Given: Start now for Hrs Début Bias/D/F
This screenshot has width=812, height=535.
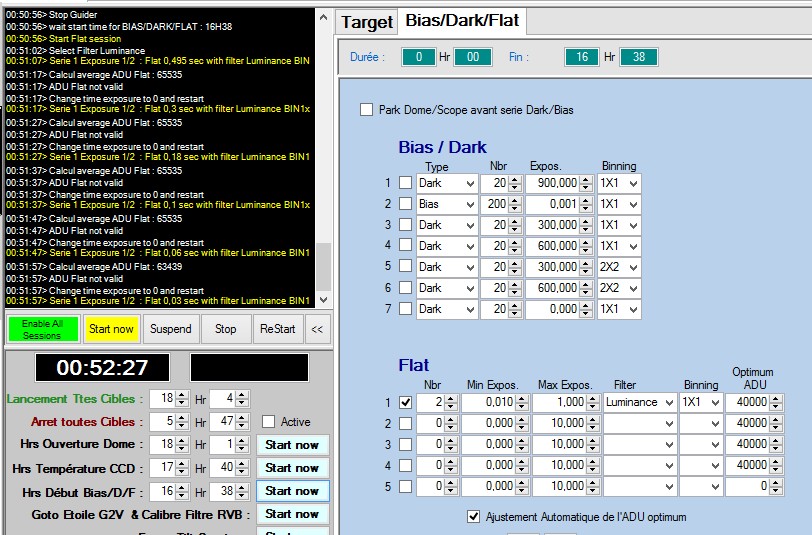Looking at the screenshot, I should [x=292, y=491].
